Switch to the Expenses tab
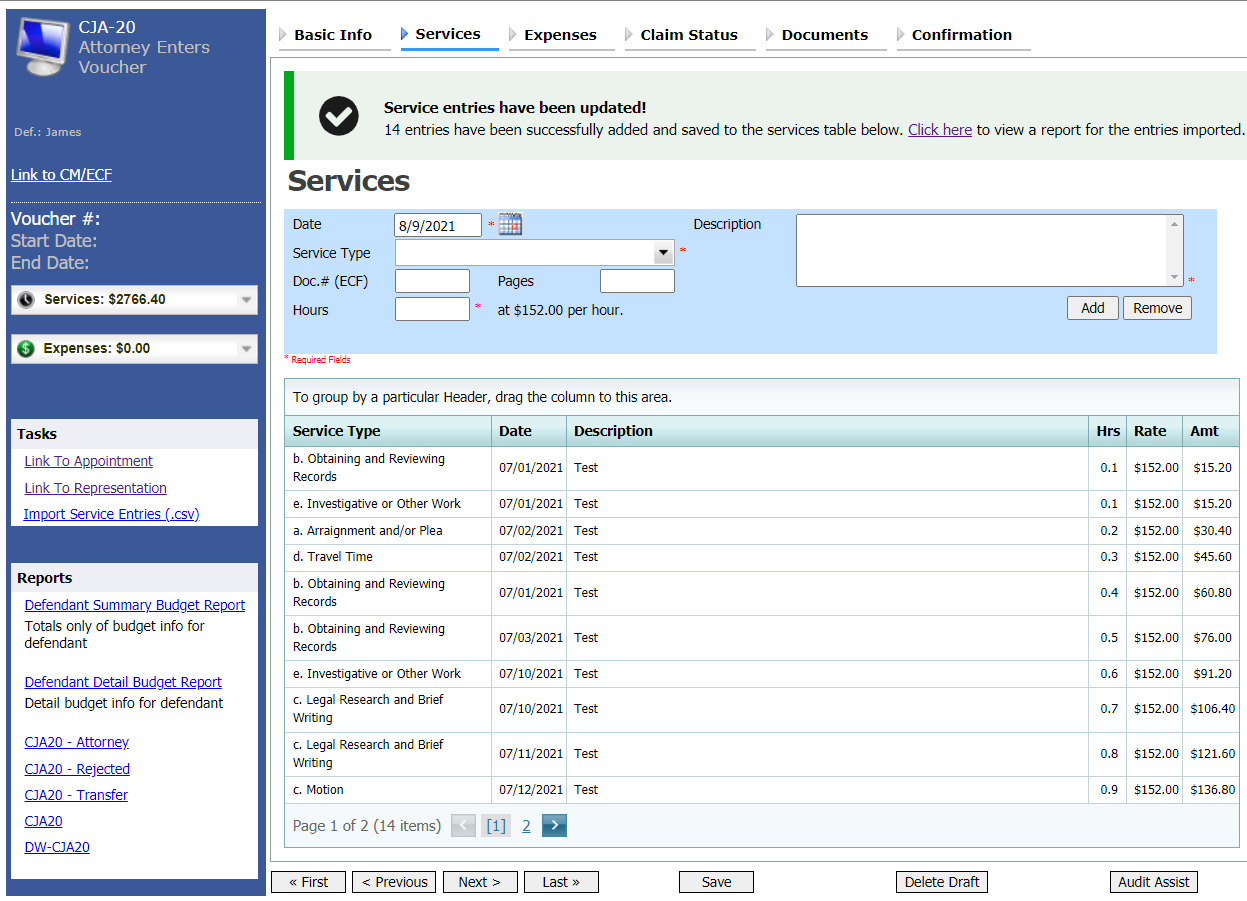This screenshot has height=901, width=1247. tap(560, 35)
